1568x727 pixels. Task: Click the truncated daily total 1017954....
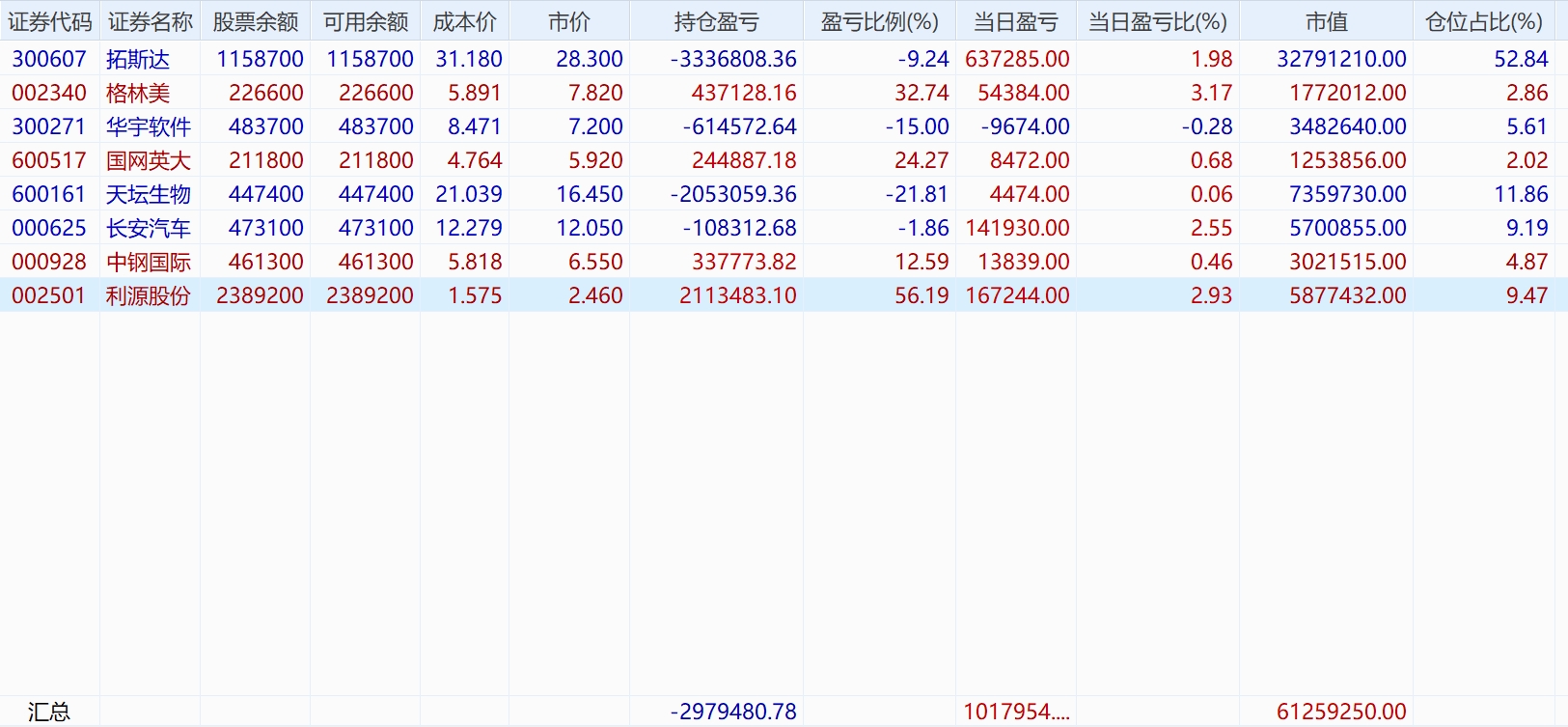(x=1017, y=712)
